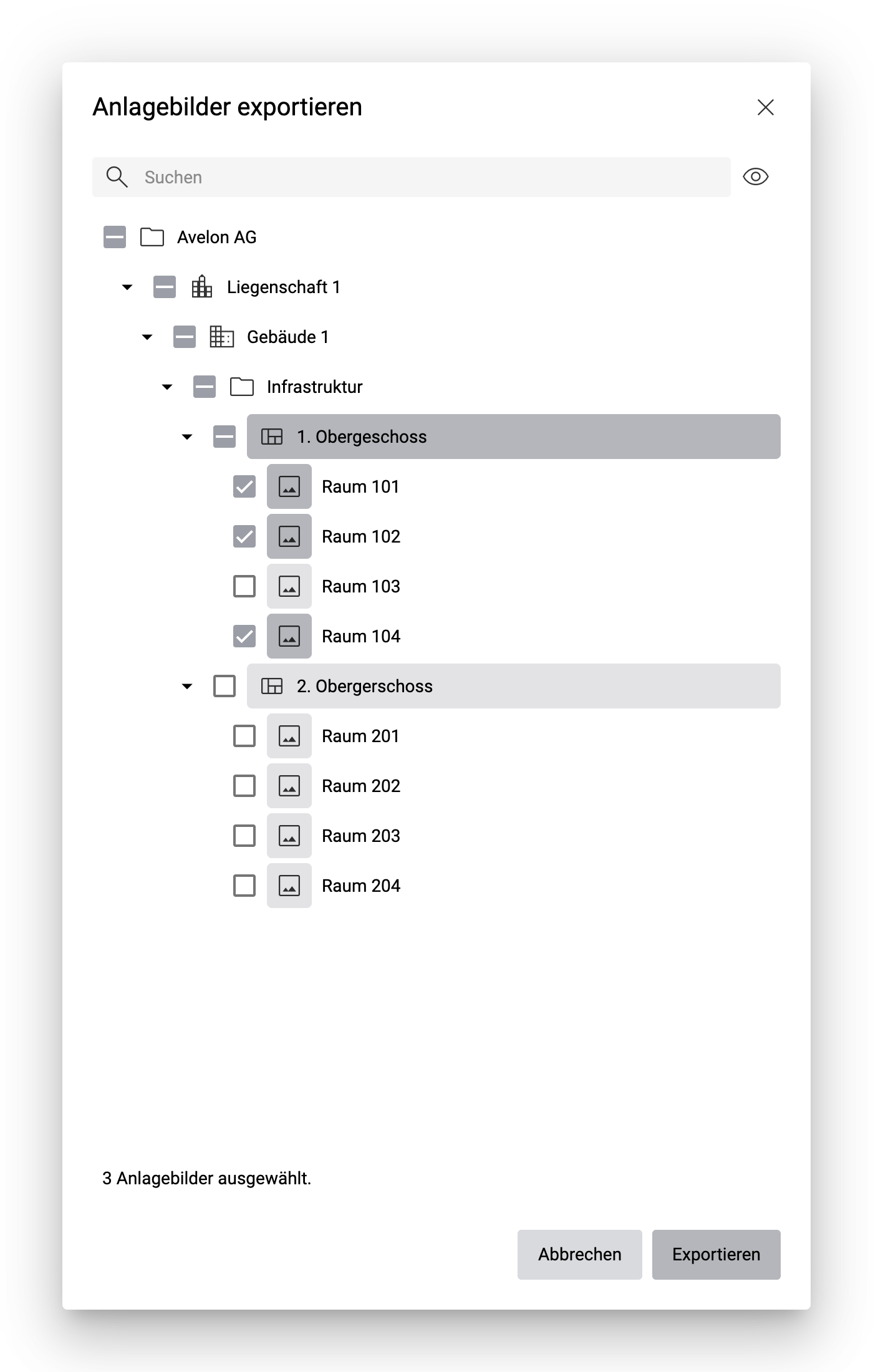Collapse the 1. Obergeschoss section
Image resolution: width=873 pixels, height=1372 pixels.
(186, 437)
